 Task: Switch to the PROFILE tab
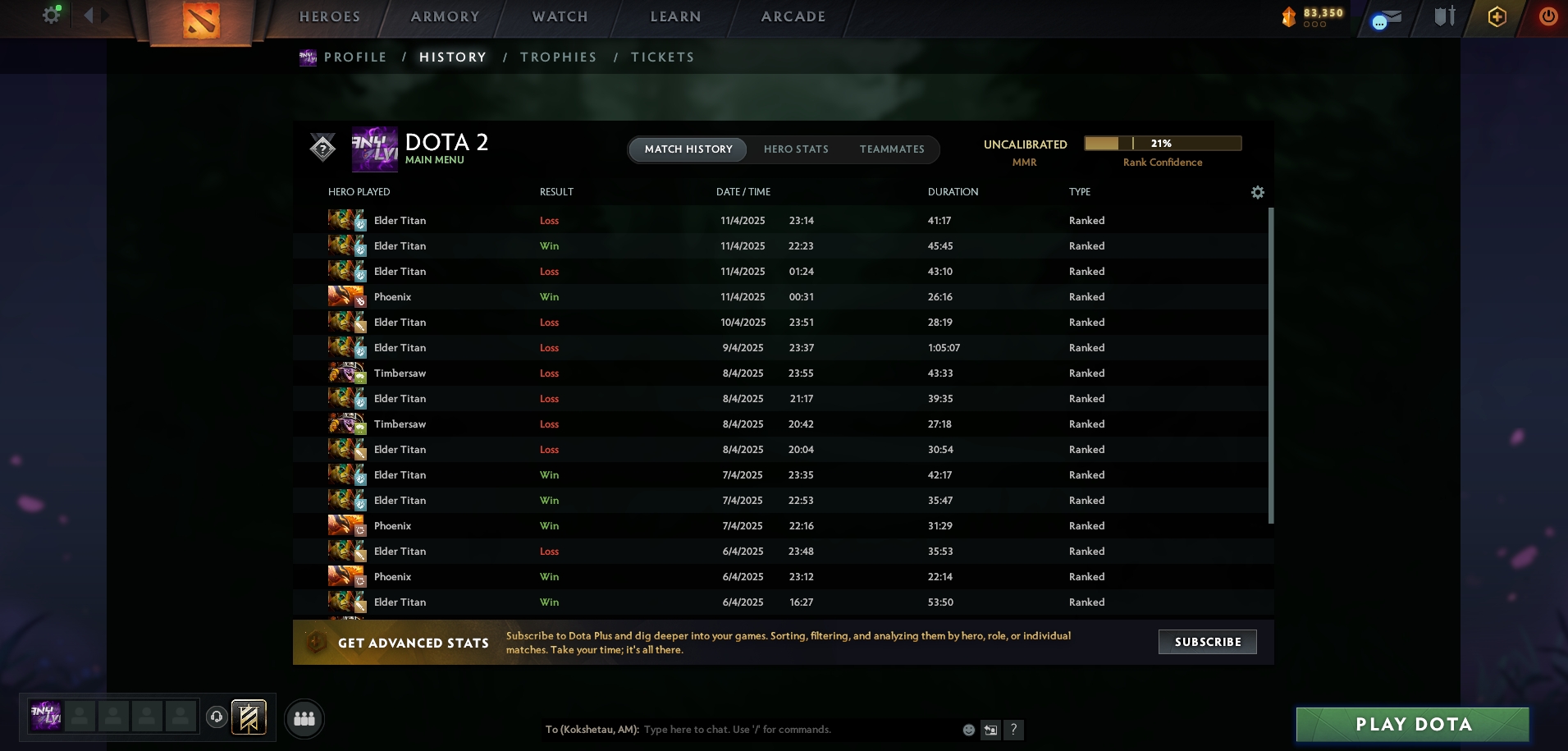pyautogui.click(x=355, y=57)
